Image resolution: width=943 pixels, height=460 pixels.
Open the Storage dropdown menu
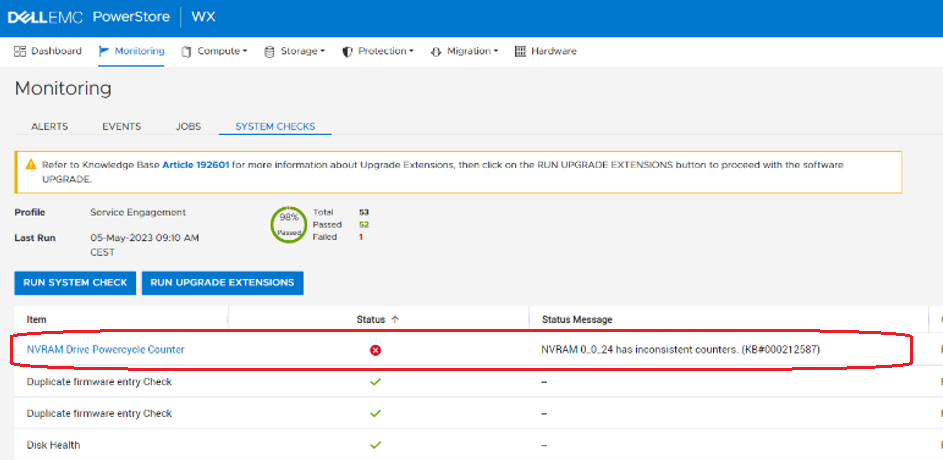coord(295,51)
